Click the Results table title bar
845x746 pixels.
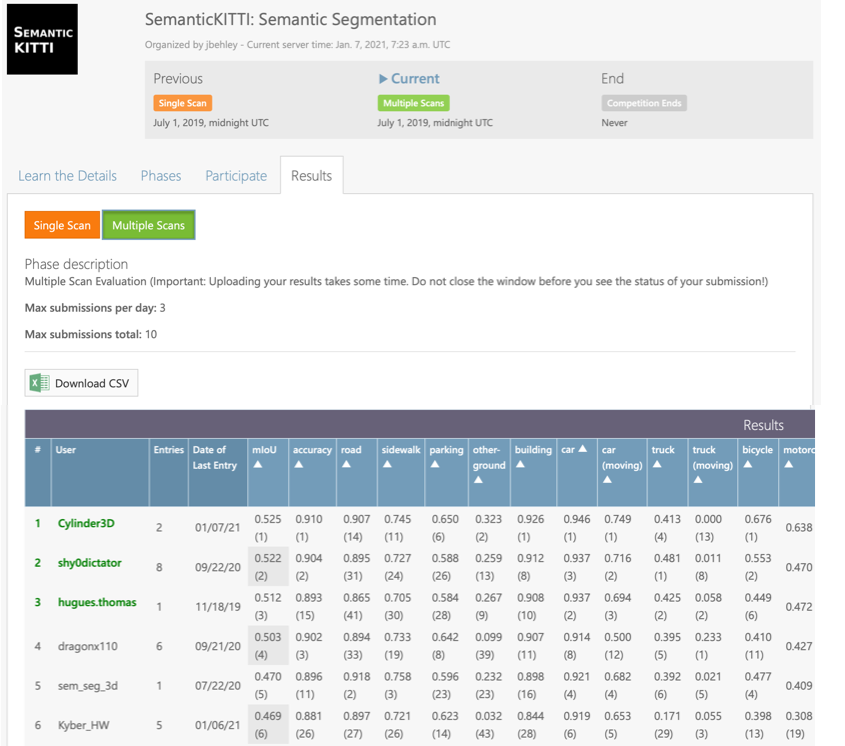tap(420, 424)
